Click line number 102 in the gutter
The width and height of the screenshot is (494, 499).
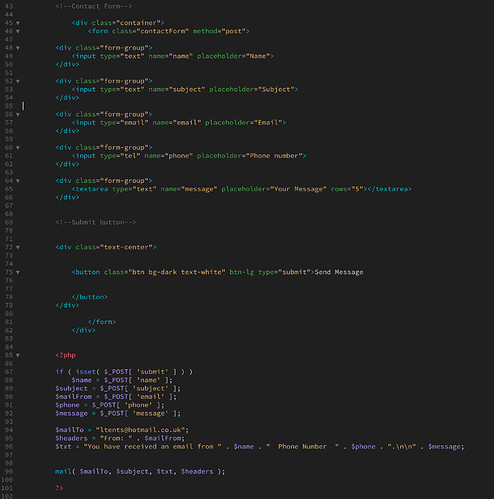pyautogui.click(x=7, y=496)
